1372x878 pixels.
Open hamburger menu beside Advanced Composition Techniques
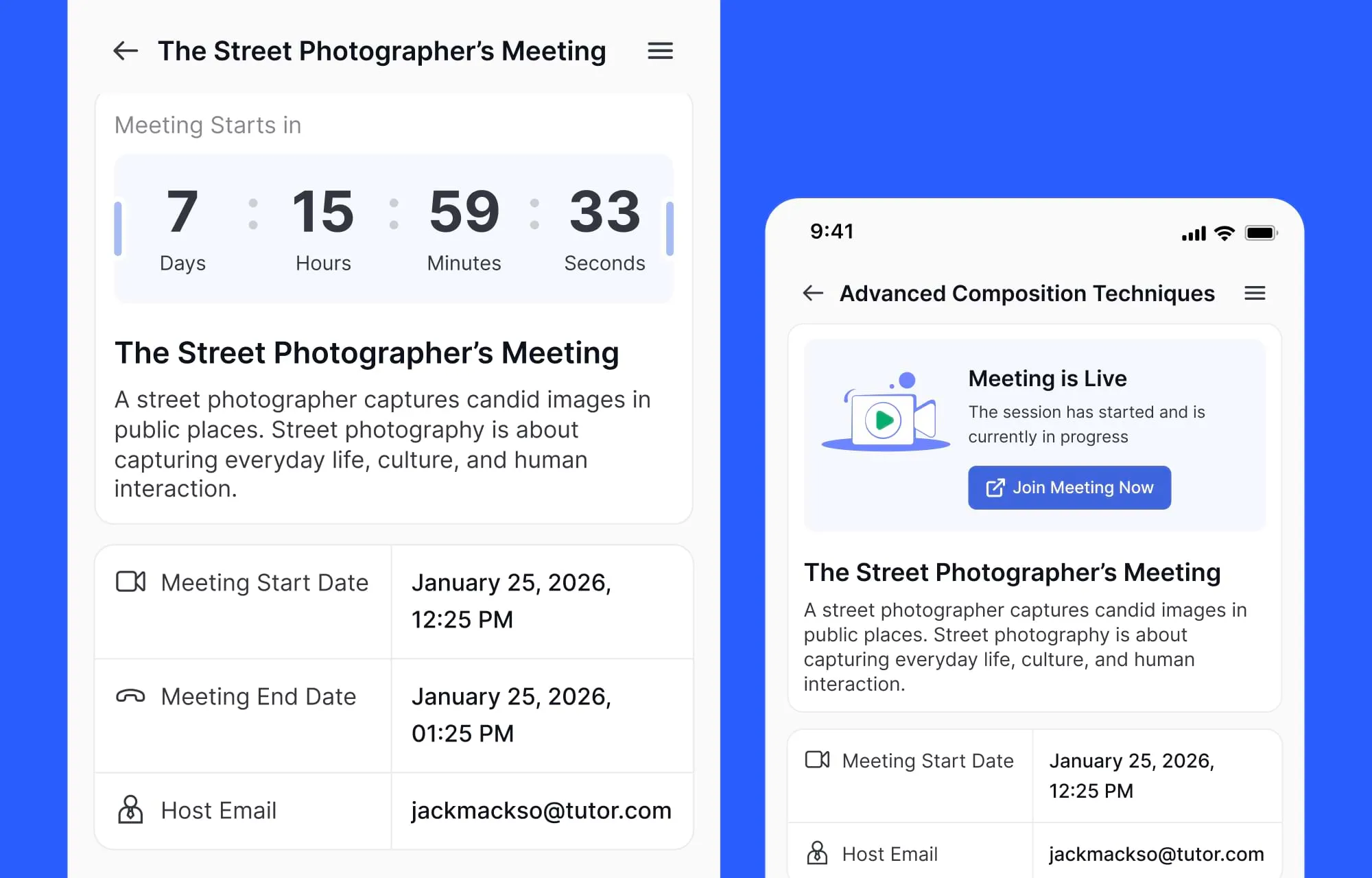[x=1255, y=294]
